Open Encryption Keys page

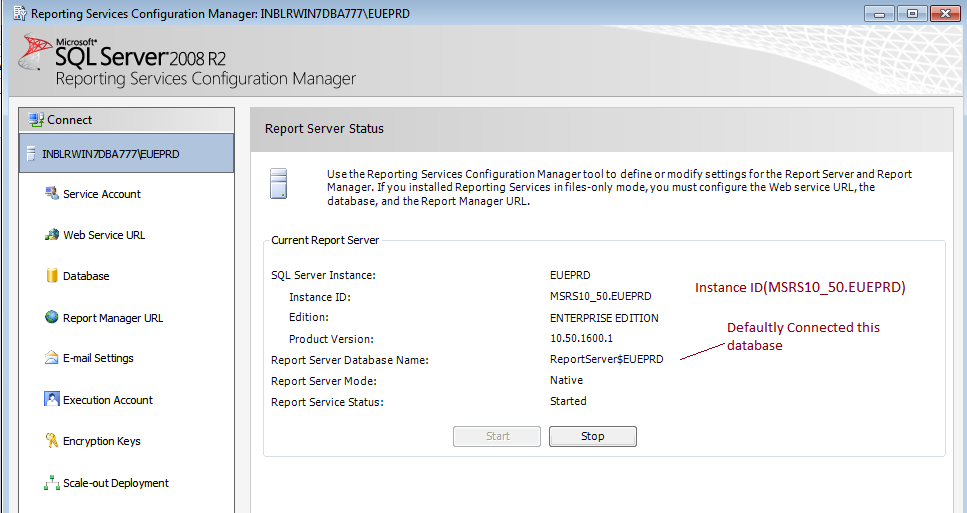point(101,441)
